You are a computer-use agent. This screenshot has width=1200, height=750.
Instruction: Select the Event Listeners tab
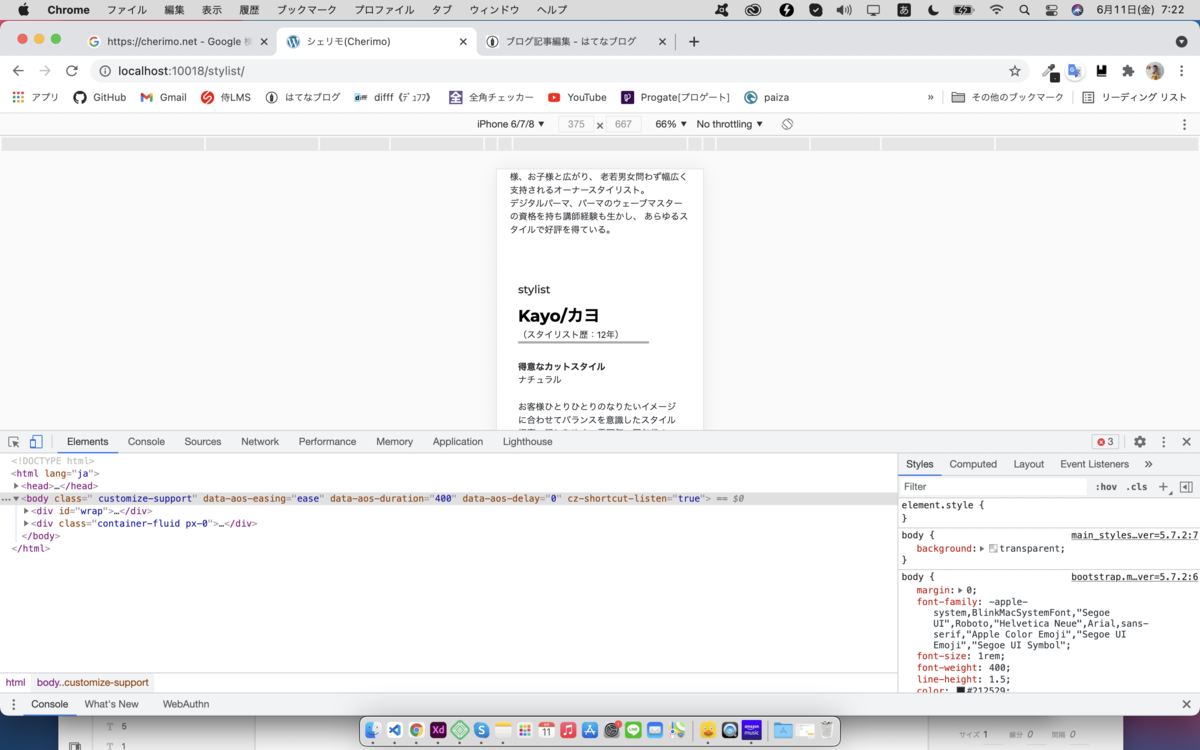tap(1094, 464)
